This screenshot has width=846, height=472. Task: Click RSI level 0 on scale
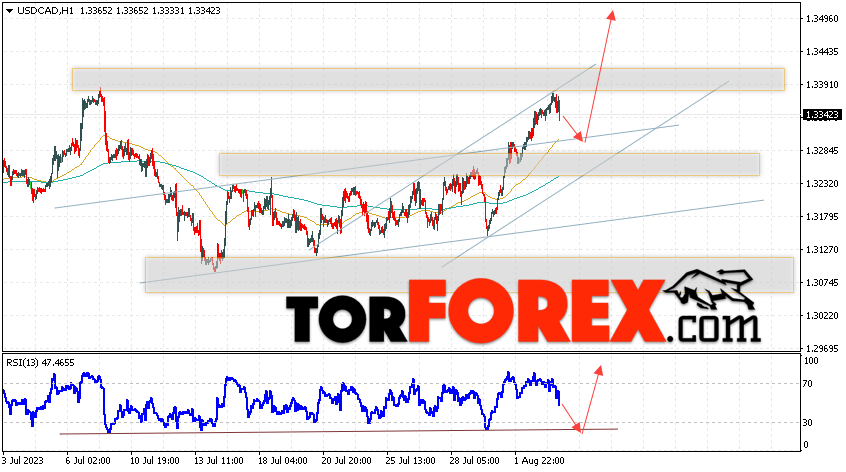(x=806, y=445)
